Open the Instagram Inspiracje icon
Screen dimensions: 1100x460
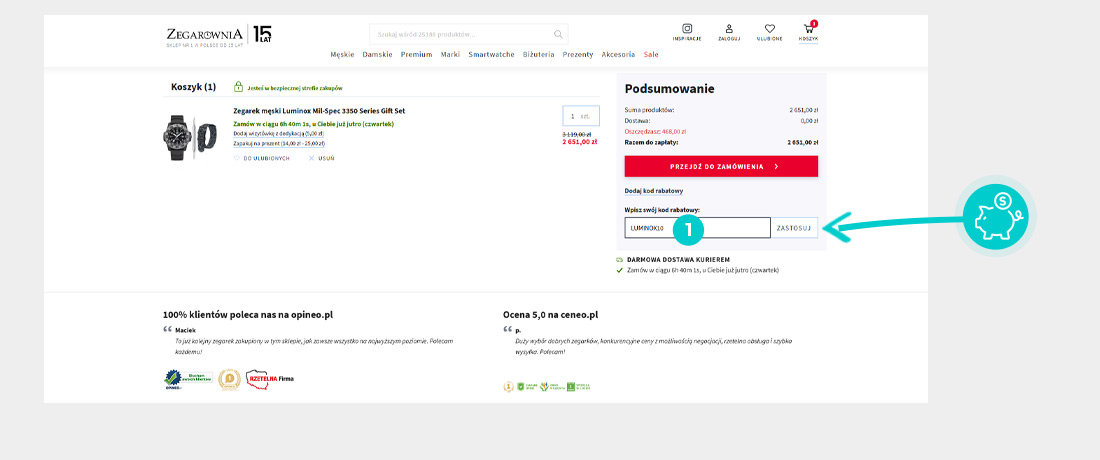[688, 29]
